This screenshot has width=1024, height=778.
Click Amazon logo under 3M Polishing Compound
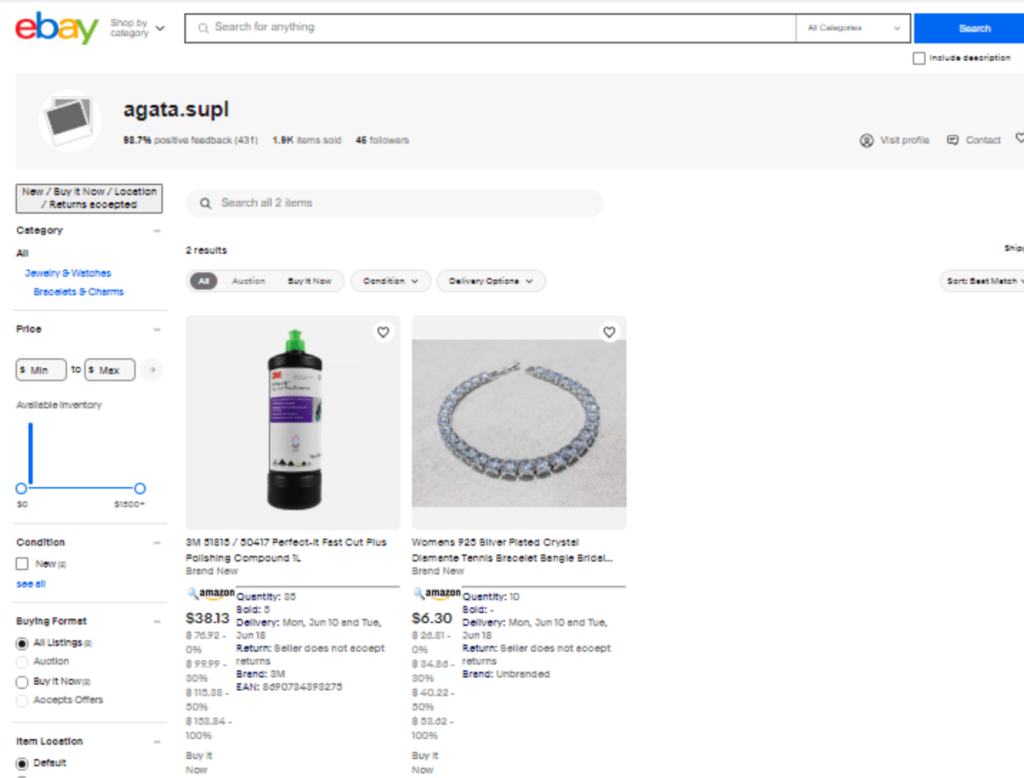tap(211, 593)
